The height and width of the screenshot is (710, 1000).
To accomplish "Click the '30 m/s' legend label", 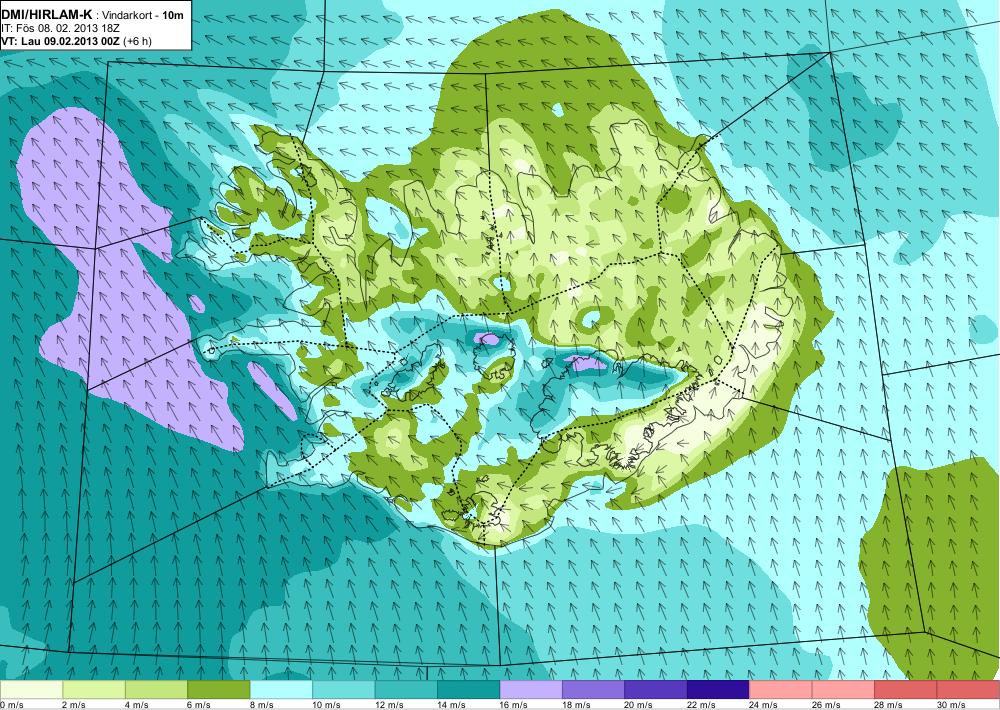I will click(x=952, y=705).
